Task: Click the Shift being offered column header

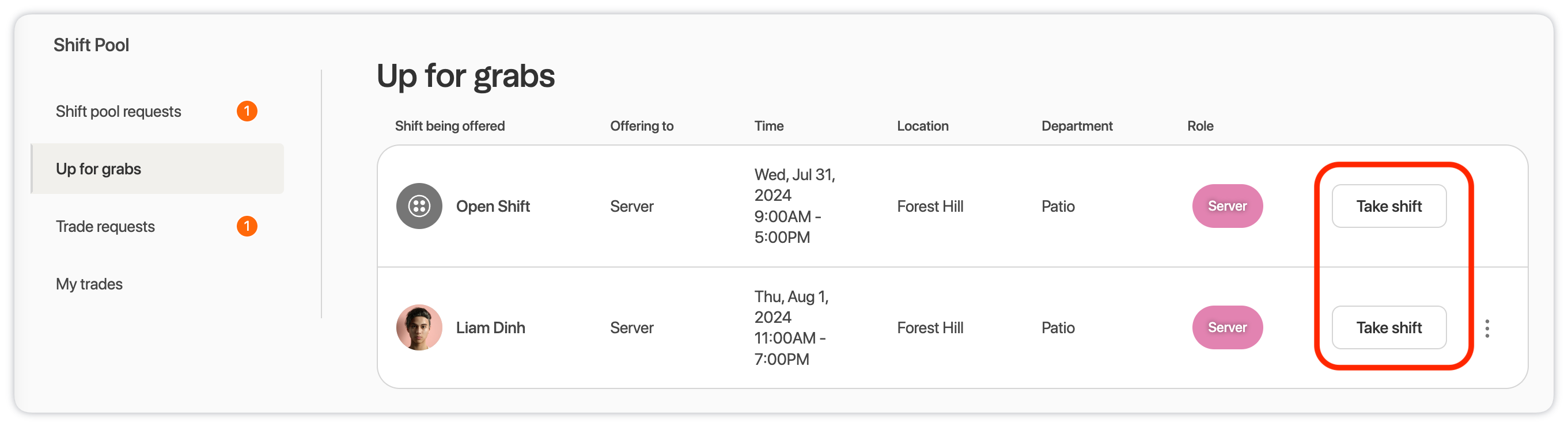Action: tap(450, 126)
